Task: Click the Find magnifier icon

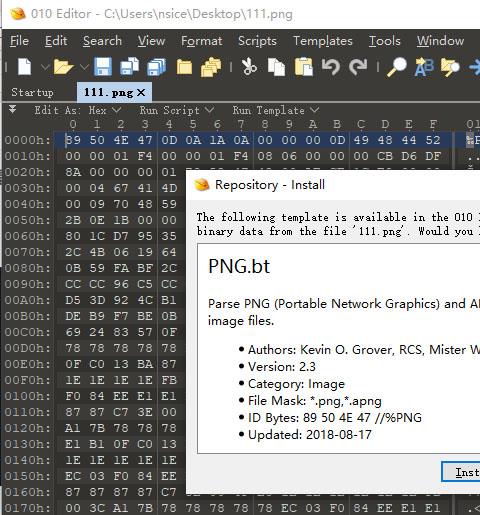Action: (x=397, y=67)
